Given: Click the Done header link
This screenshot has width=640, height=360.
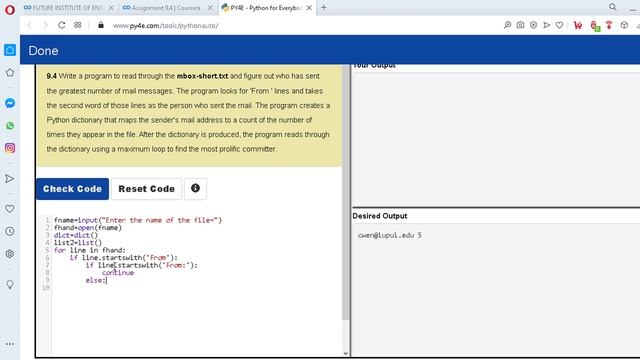Looking at the screenshot, I should tap(43, 51).
